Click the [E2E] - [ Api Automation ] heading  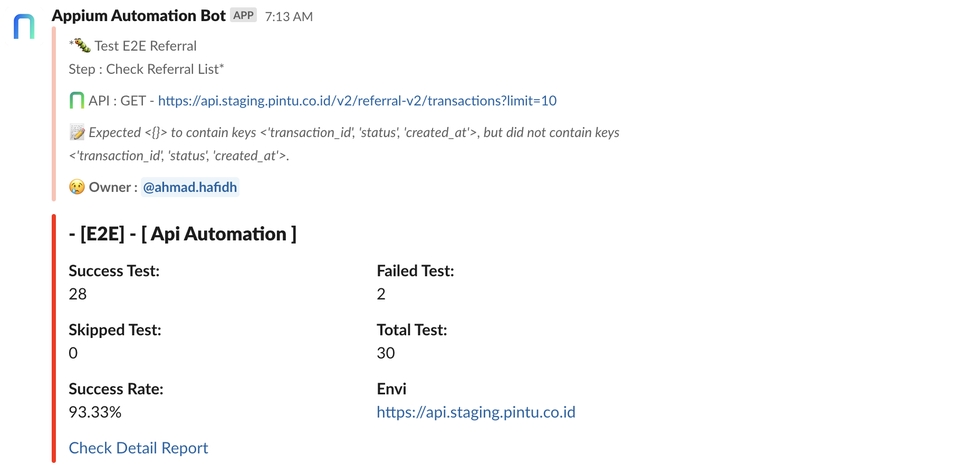click(183, 234)
